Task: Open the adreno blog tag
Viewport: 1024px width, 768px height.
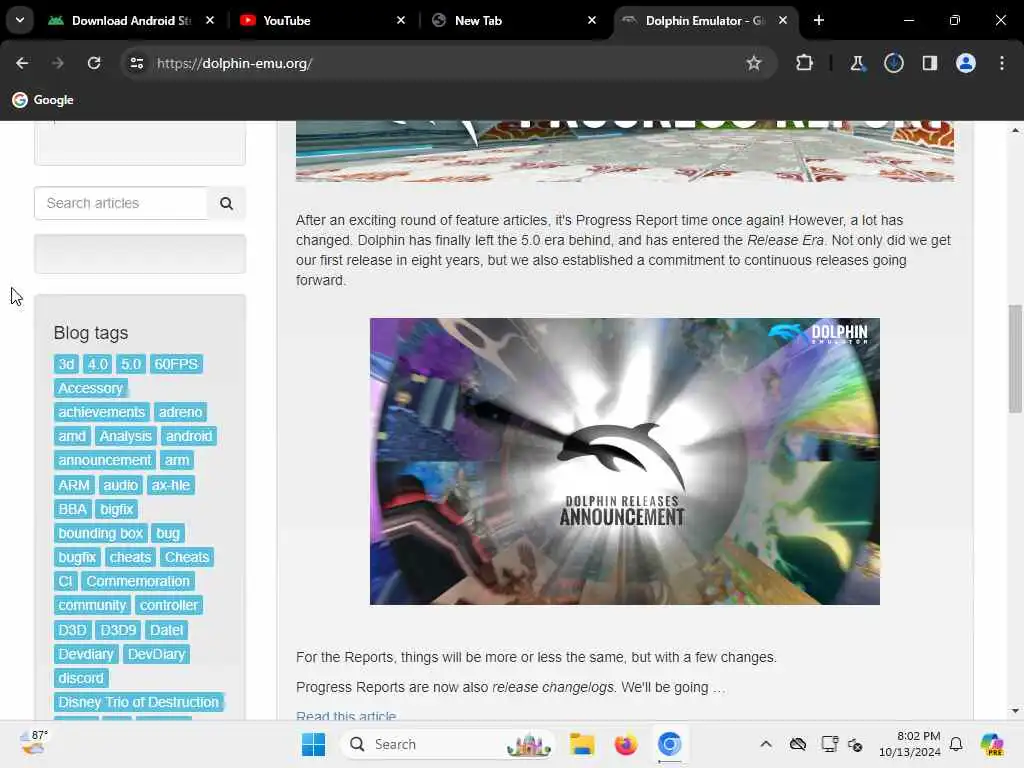Action: click(x=180, y=412)
